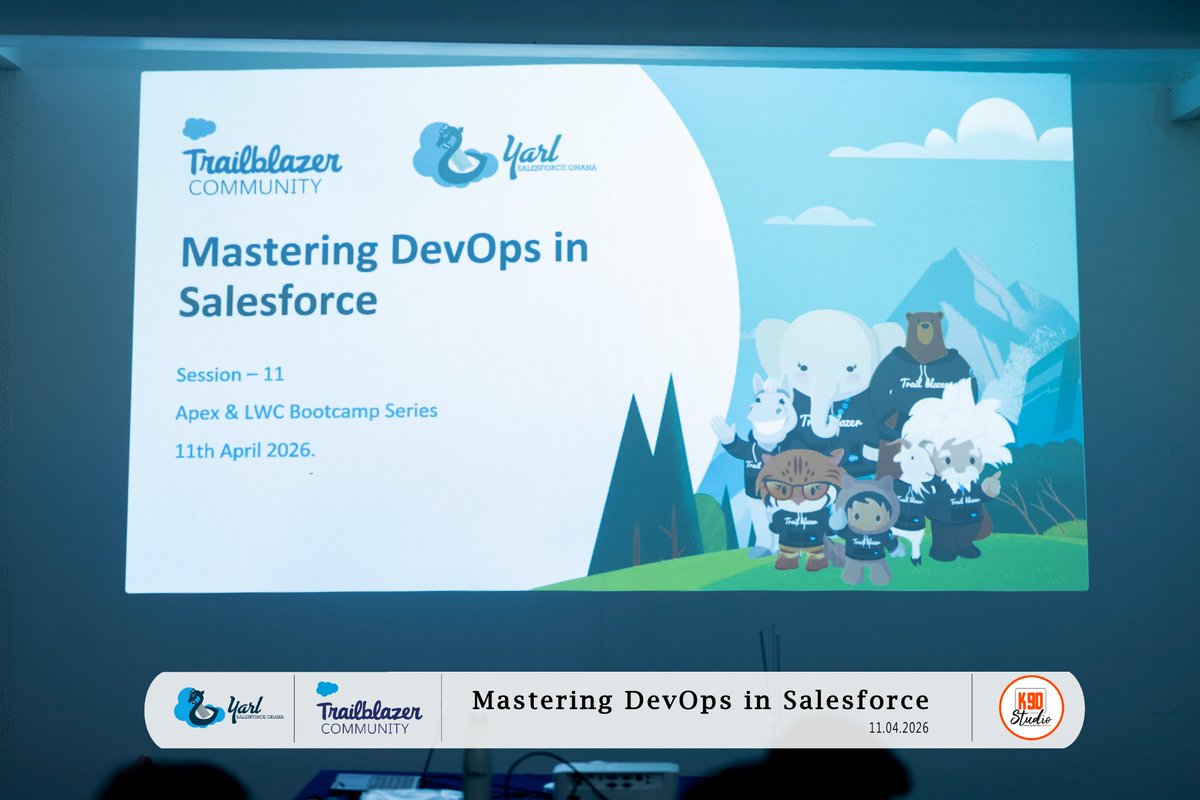Click the Trailblazer Community logo on the slide

(x=262, y=157)
